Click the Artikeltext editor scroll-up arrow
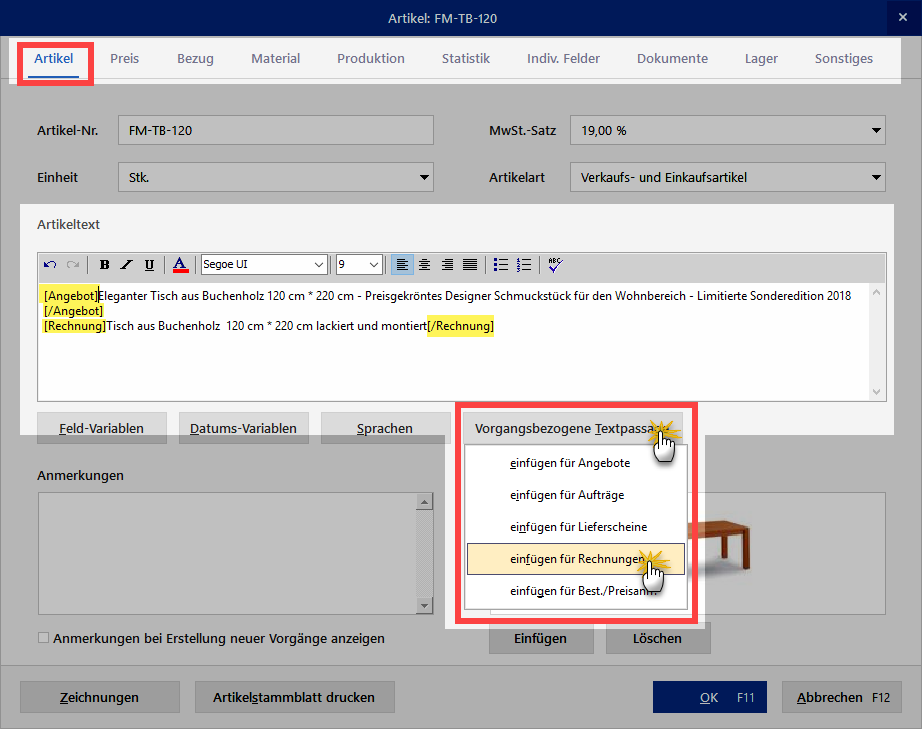Image resolution: width=922 pixels, height=729 pixels. [876, 293]
